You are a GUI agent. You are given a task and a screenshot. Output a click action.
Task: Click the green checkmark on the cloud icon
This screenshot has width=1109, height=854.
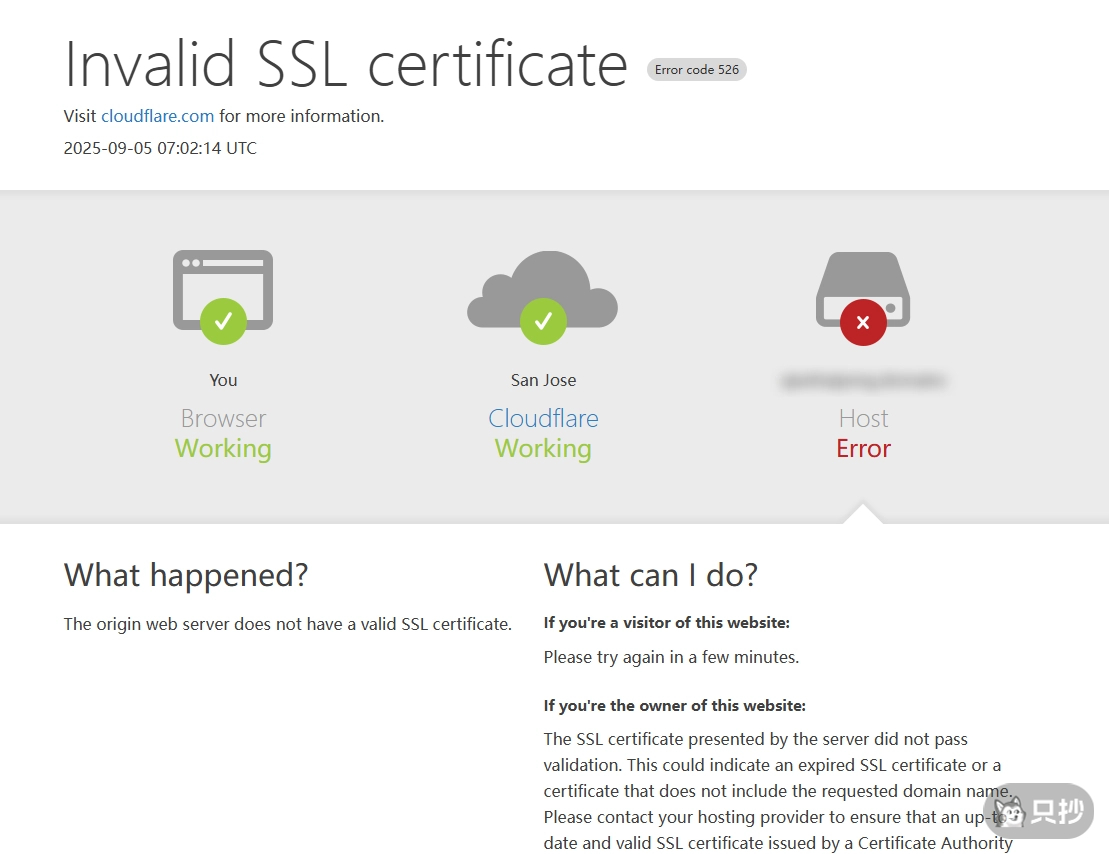(543, 322)
